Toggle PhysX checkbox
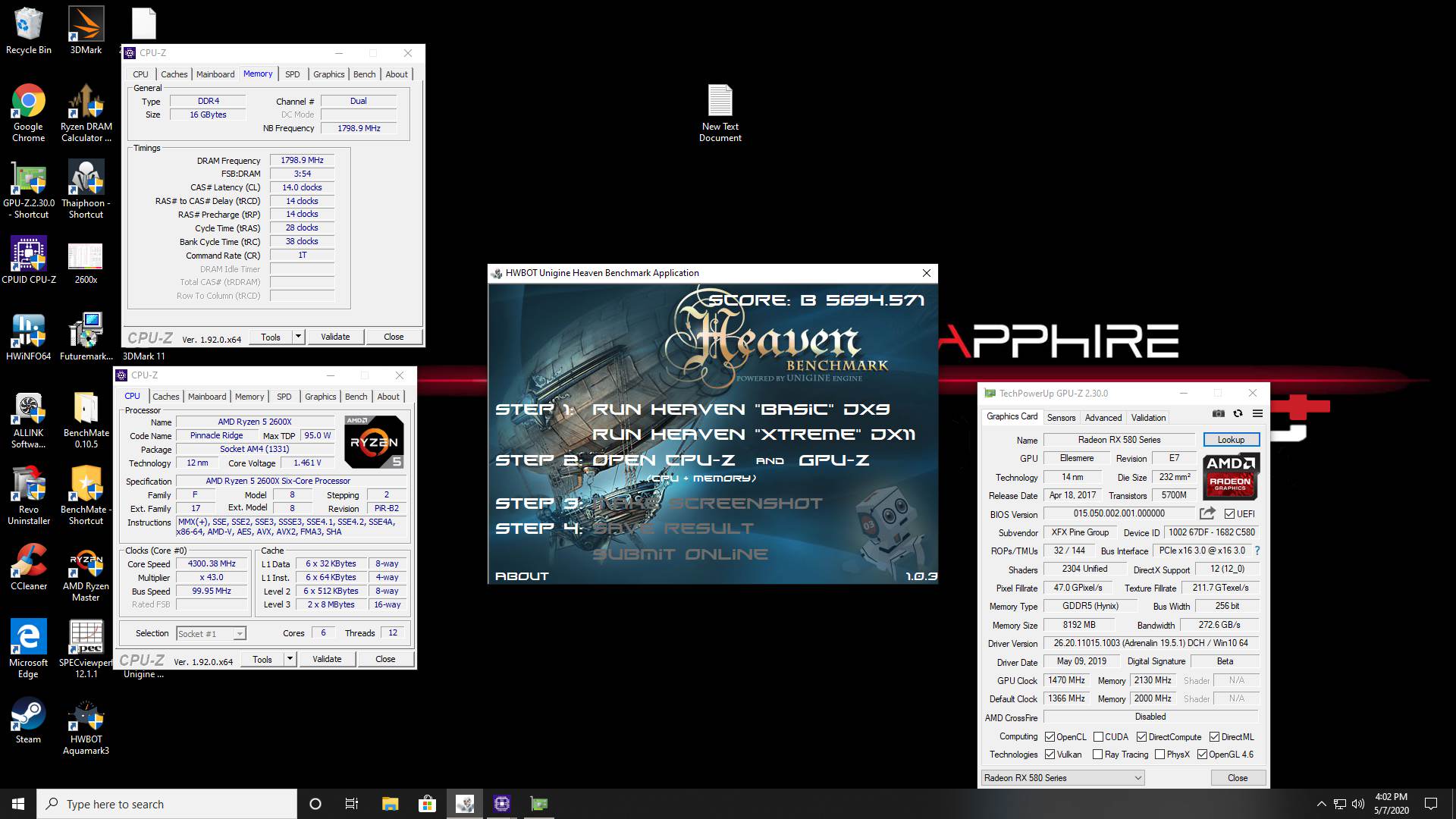 [1159, 755]
